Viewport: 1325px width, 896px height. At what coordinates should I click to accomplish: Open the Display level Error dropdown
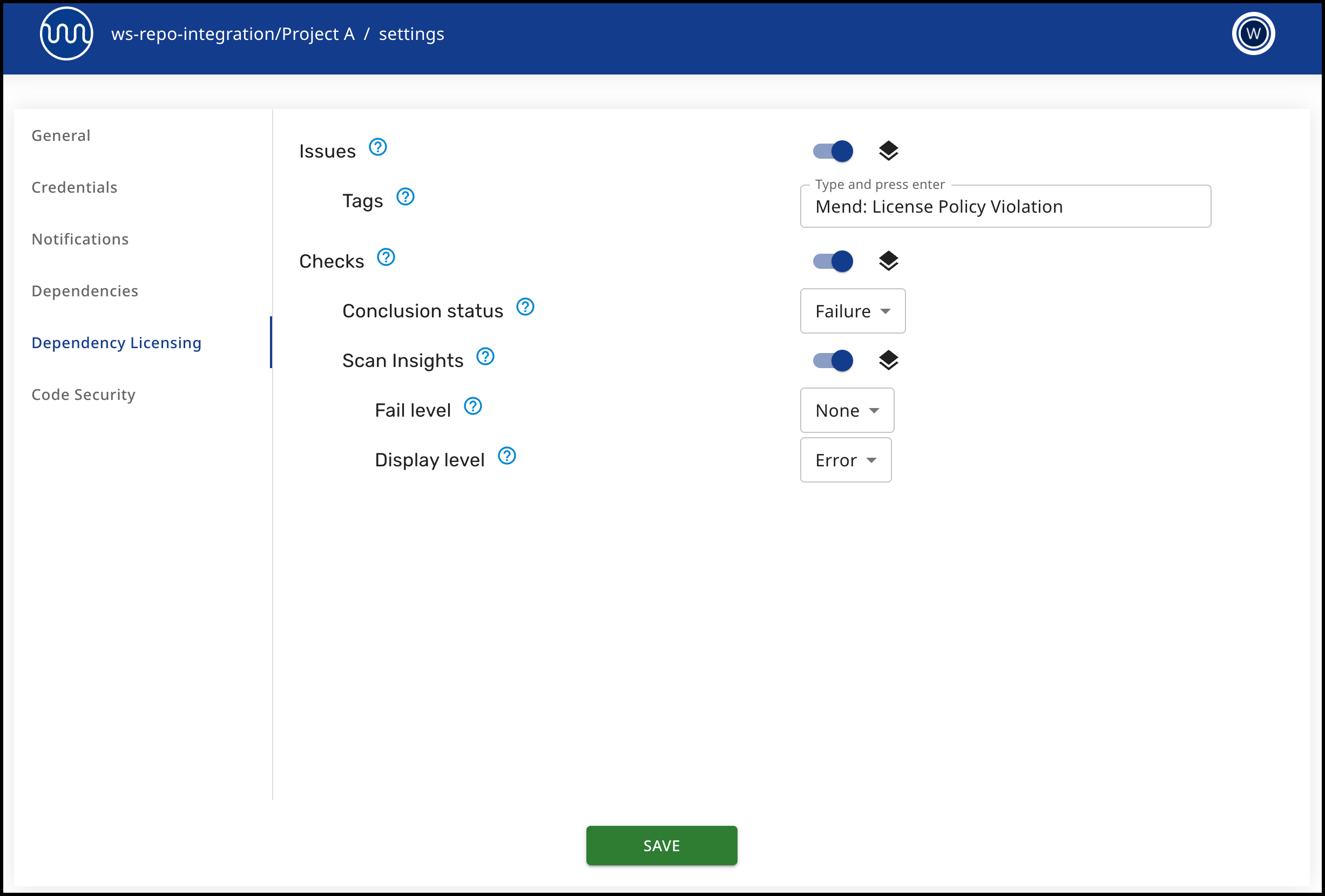pos(845,460)
